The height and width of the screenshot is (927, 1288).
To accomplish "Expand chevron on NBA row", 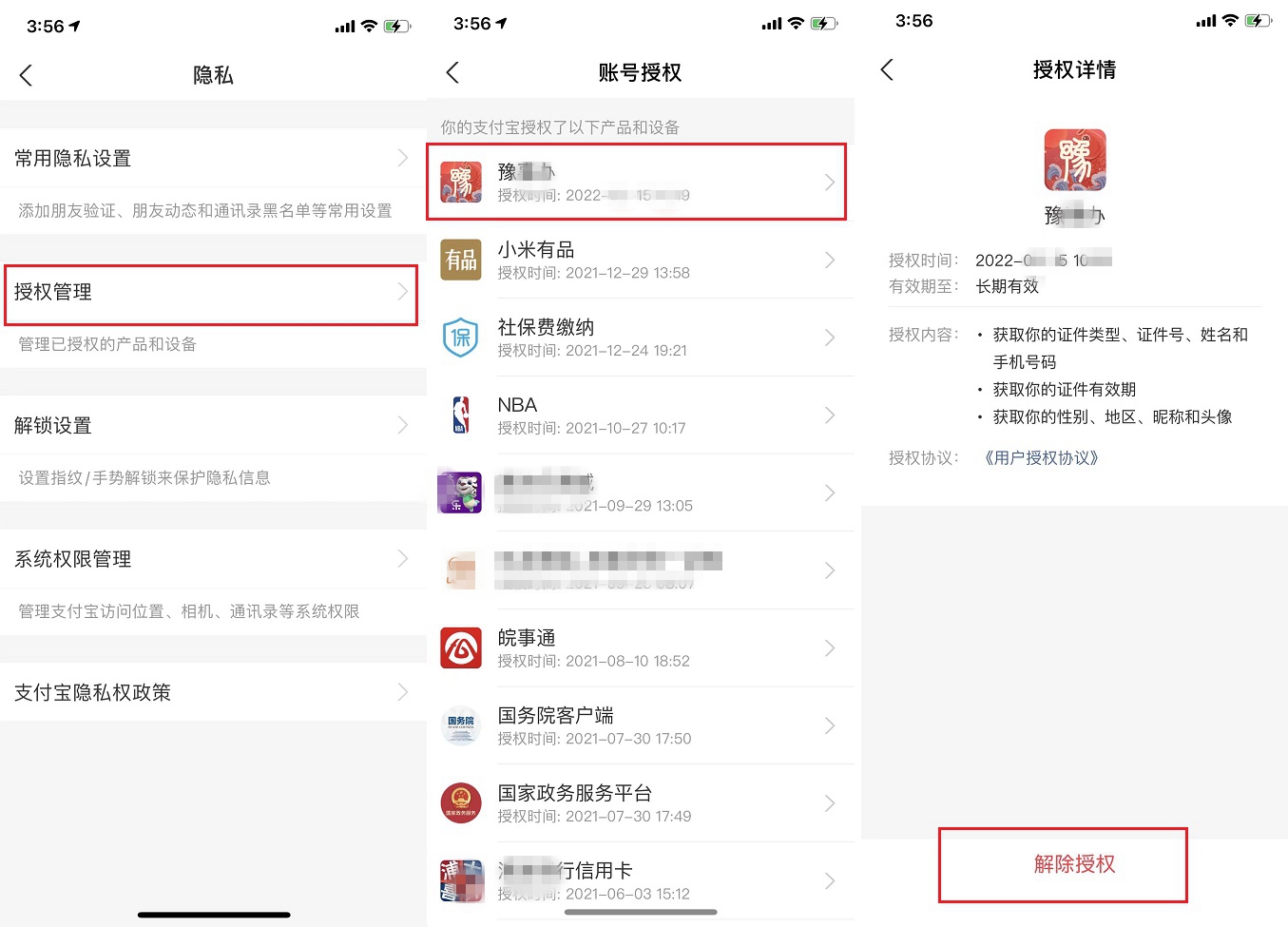I will (x=830, y=415).
